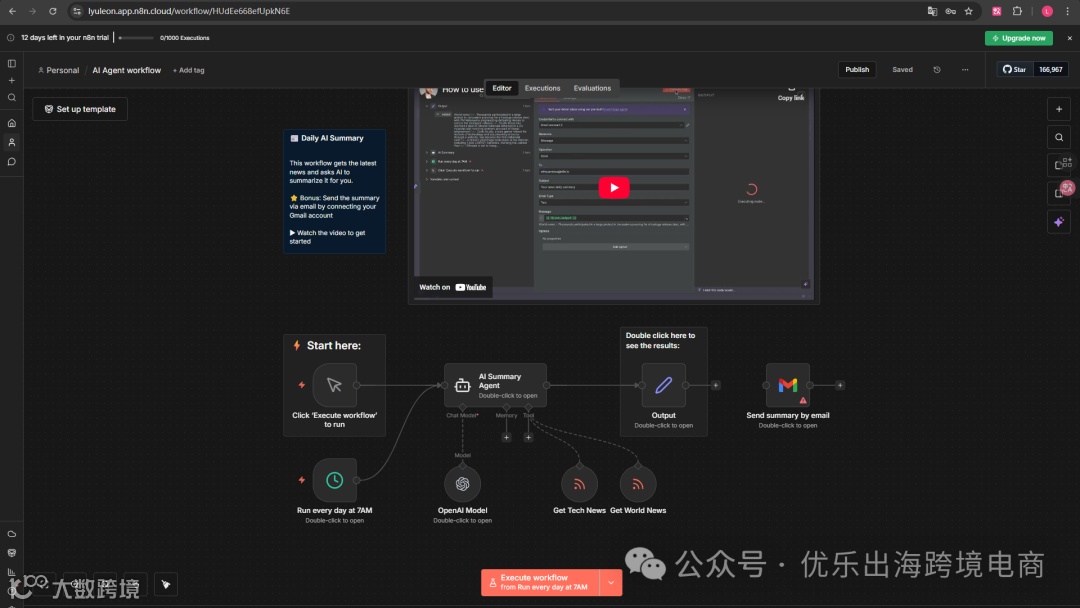Click the 166,967 star count

(1050, 70)
